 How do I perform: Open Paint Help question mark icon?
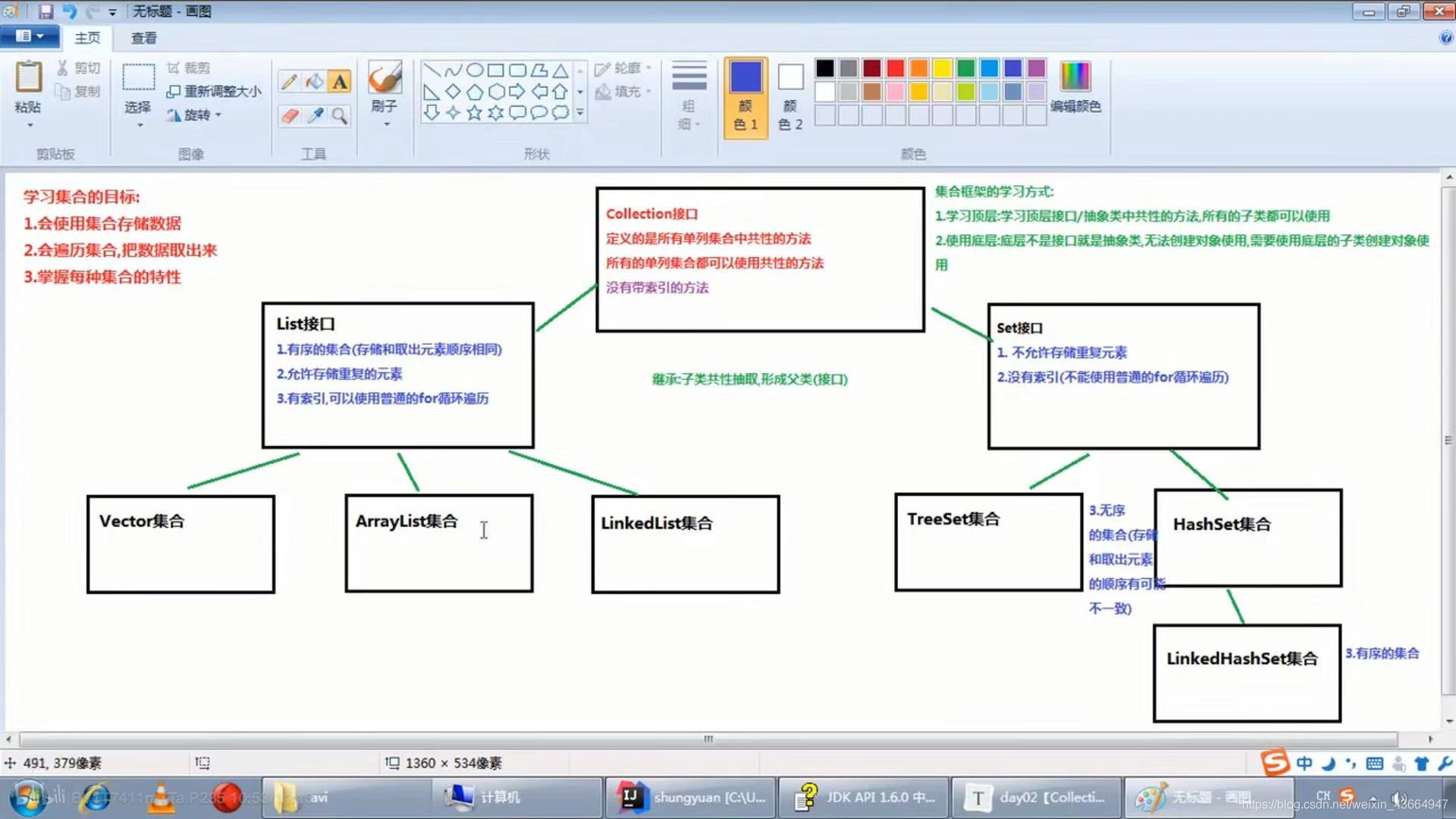click(x=1445, y=38)
